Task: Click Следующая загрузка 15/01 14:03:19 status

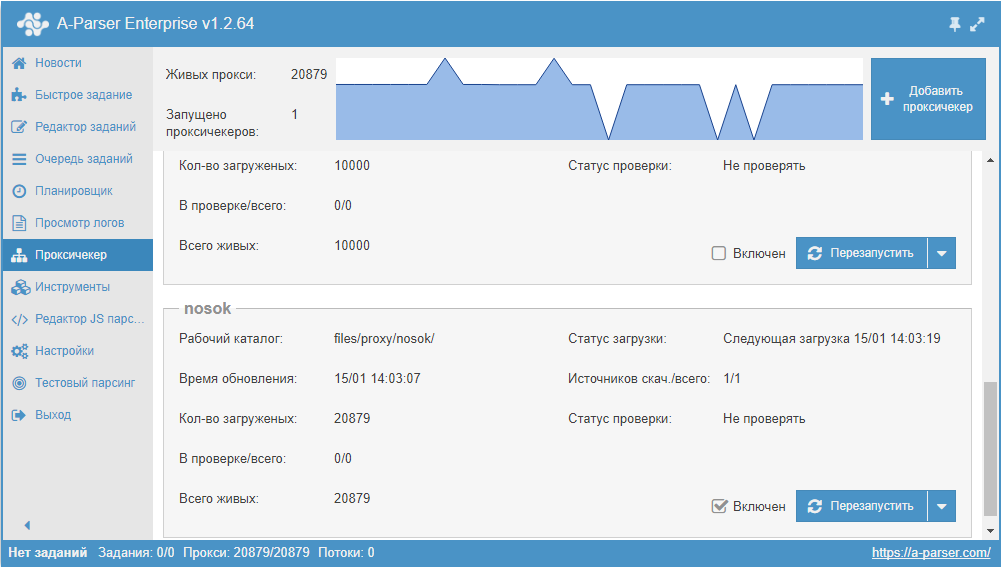Action: coord(832,338)
